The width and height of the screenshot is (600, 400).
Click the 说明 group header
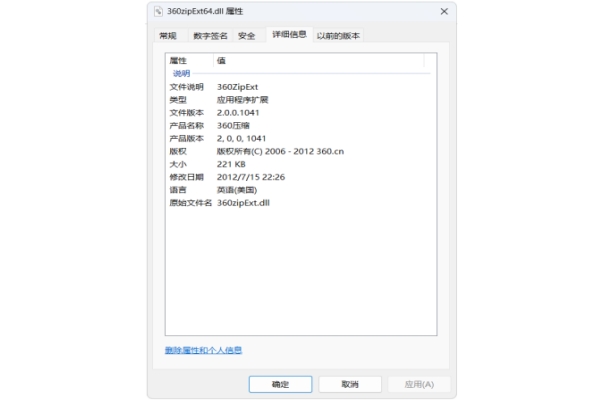(181, 73)
